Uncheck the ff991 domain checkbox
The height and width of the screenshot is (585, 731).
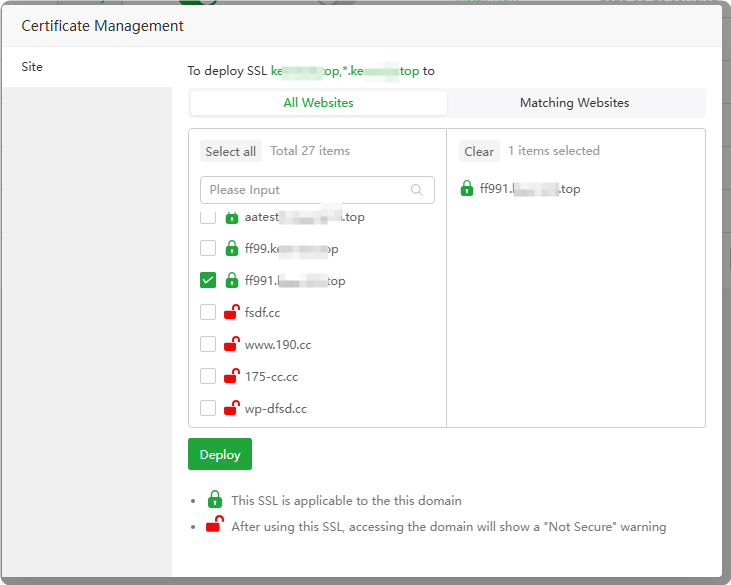tap(208, 281)
